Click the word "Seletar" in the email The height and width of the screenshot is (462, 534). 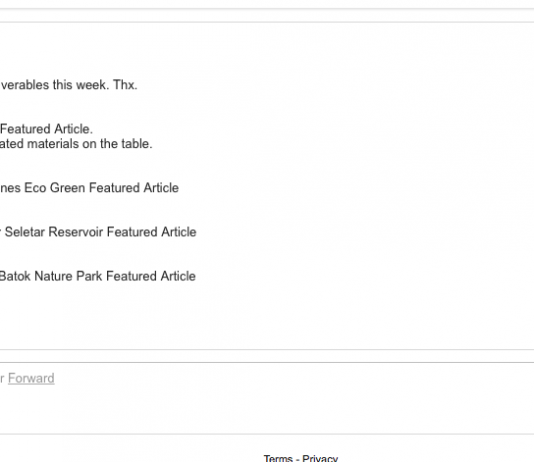coord(25,232)
